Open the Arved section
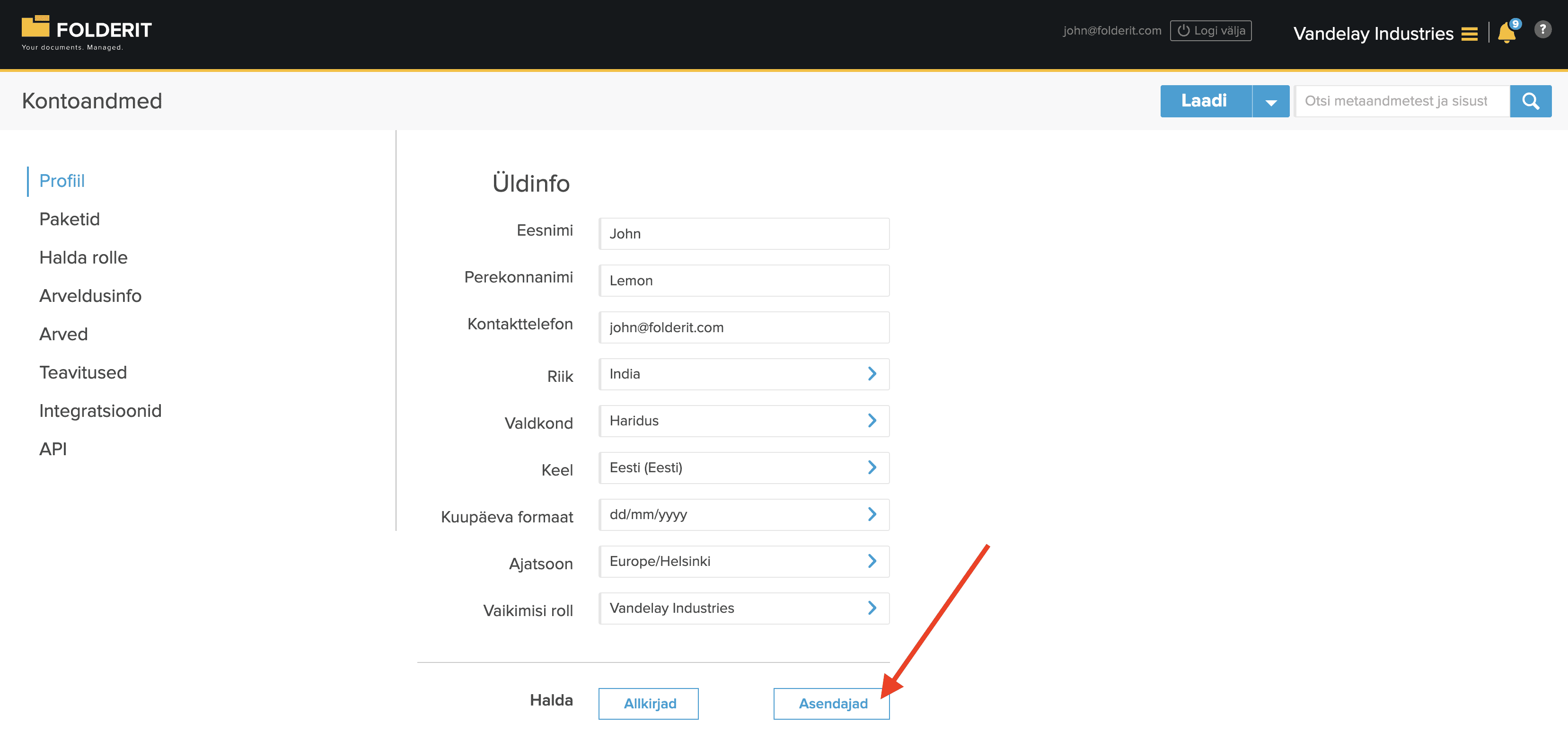The width and height of the screenshot is (1568, 741). click(x=63, y=334)
